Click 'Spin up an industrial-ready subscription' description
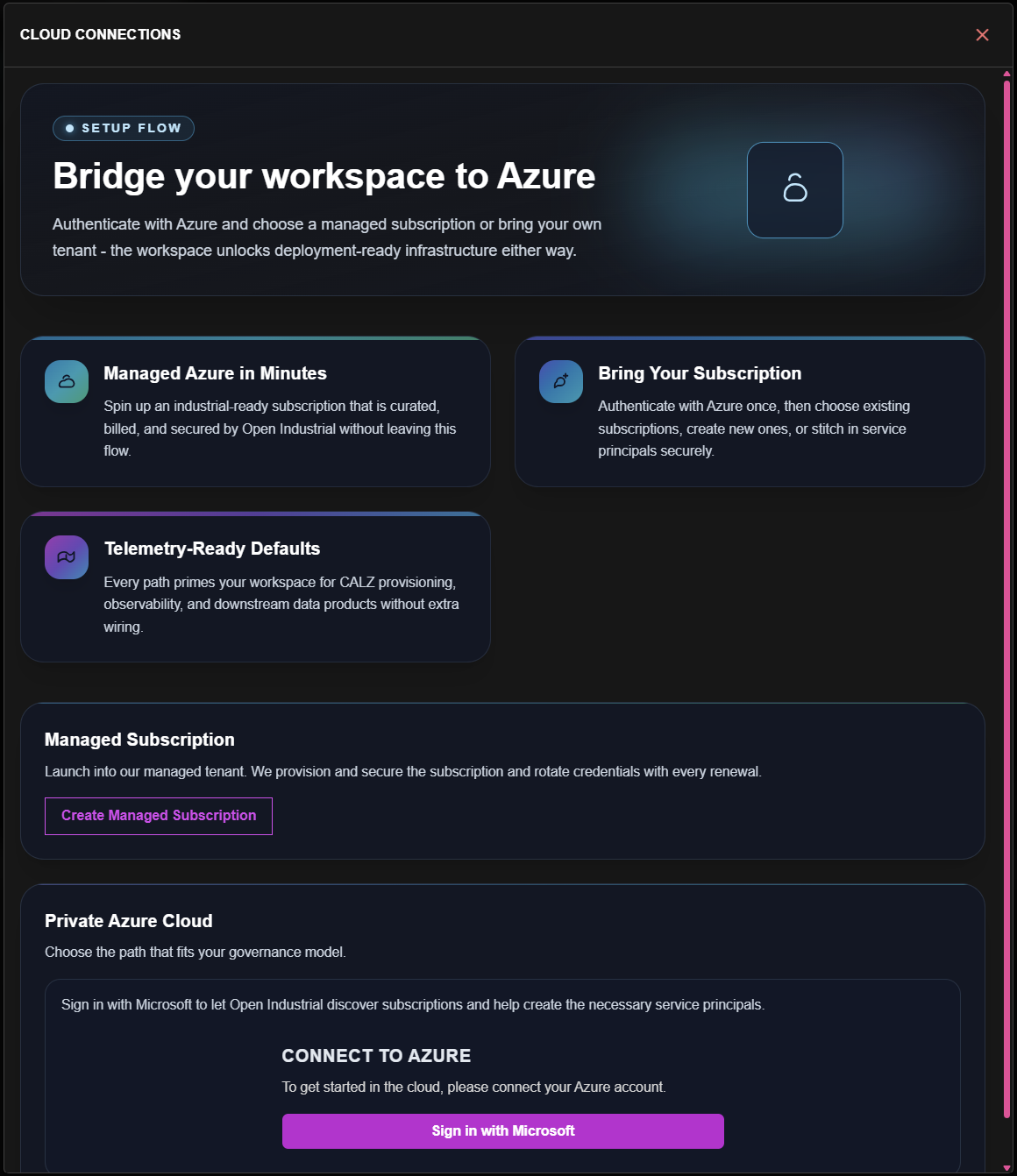1017x1176 pixels. click(280, 429)
